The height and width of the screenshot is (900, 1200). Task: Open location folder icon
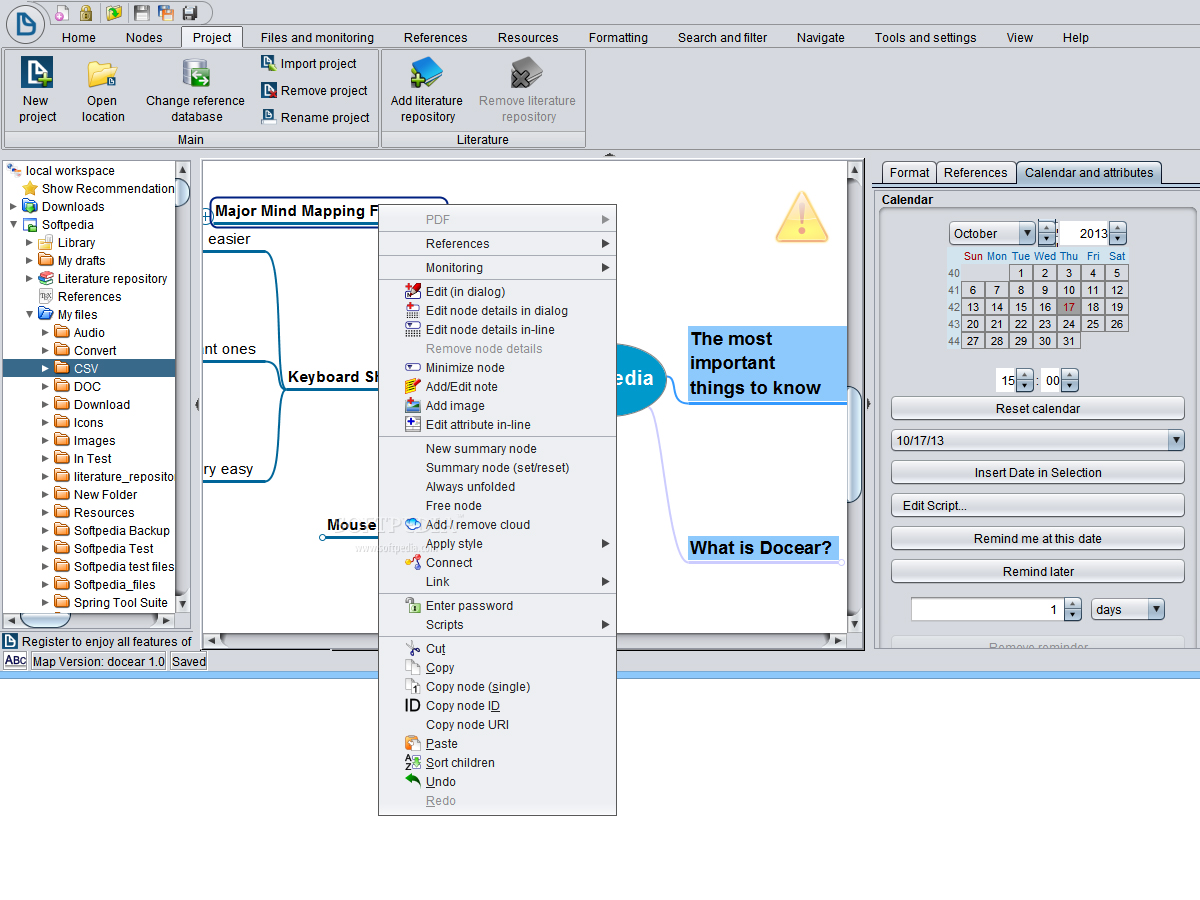(x=102, y=74)
